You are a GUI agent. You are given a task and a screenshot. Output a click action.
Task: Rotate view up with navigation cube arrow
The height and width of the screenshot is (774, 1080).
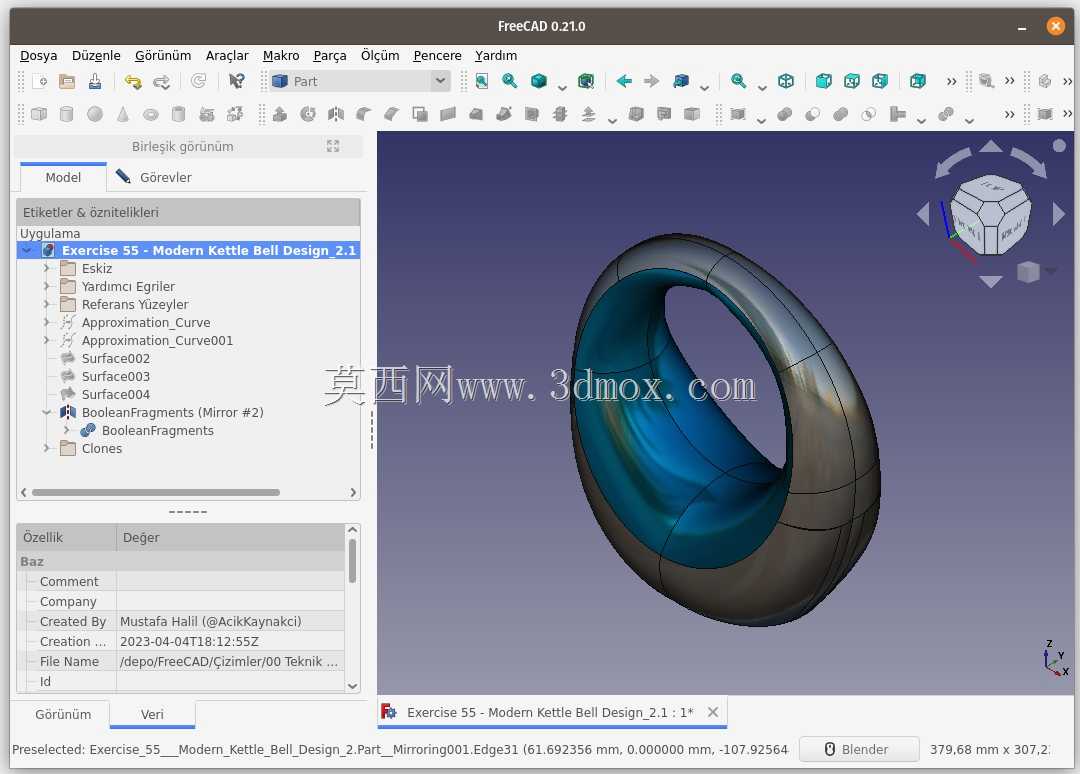click(x=990, y=146)
